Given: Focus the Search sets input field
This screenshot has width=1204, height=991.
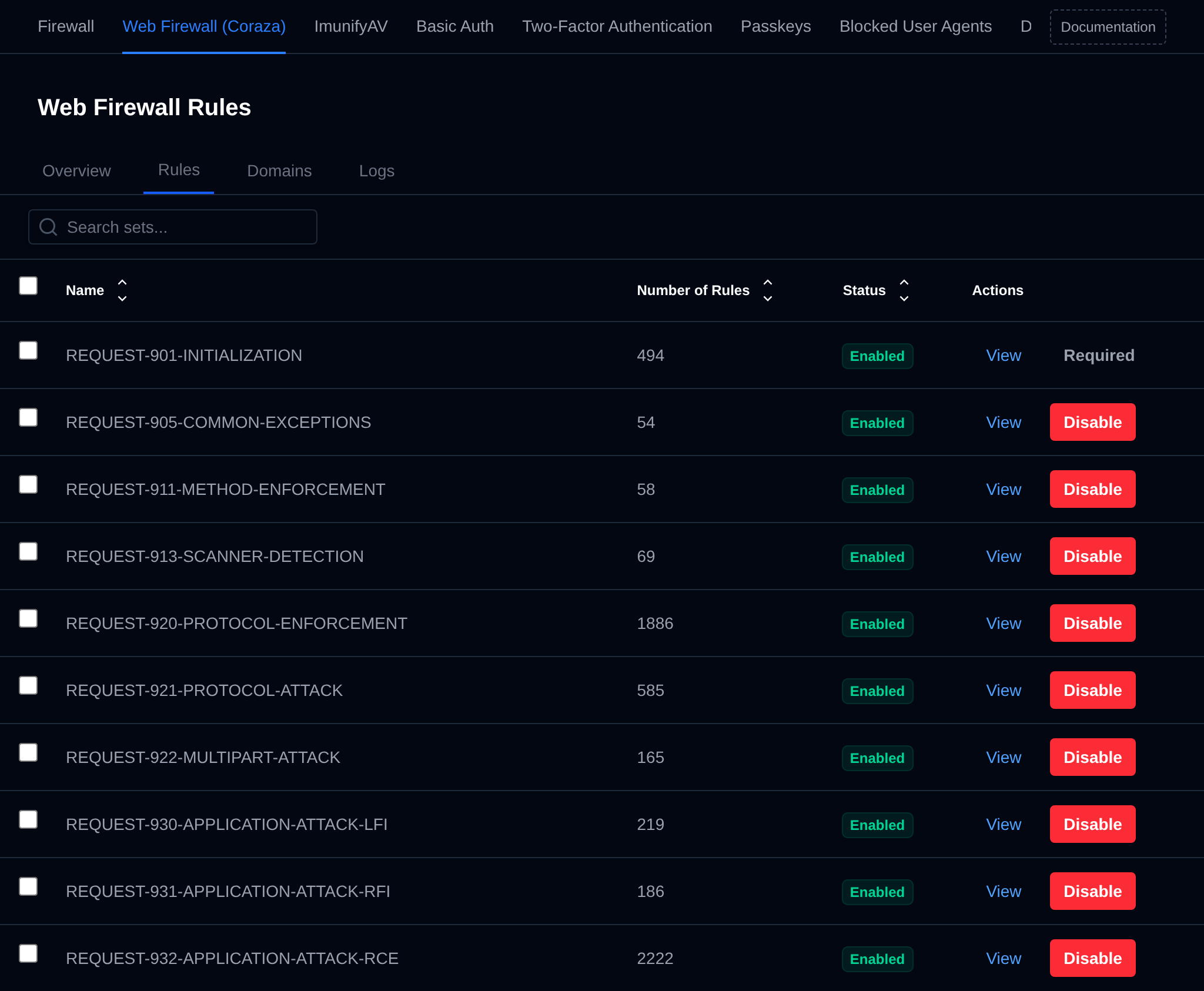Looking at the screenshot, I should (x=173, y=227).
